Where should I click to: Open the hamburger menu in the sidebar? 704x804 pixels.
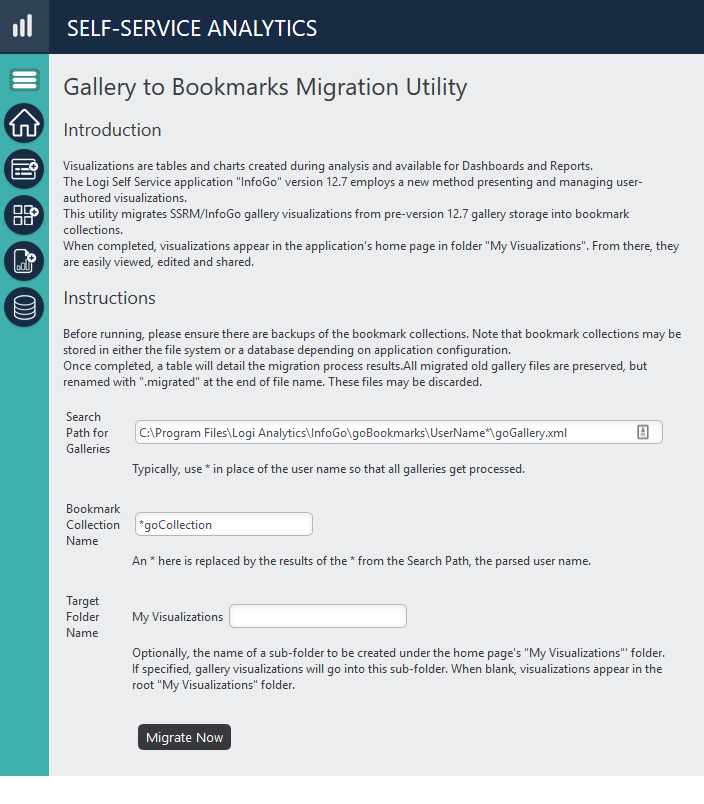click(24, 80)
